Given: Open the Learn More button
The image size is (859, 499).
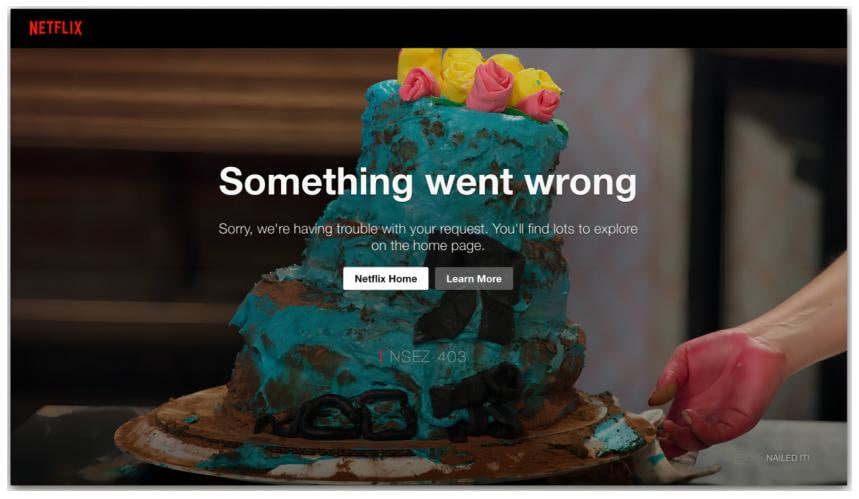Looking at the screenshot, I should pyautogui.click(x=474, y=278).
